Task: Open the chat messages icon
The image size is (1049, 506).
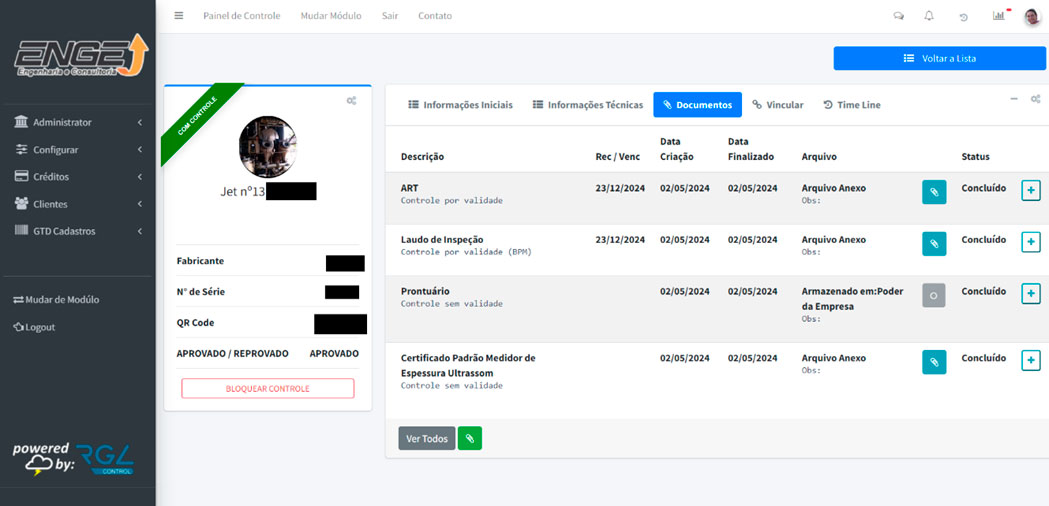Action: [899, 16]
